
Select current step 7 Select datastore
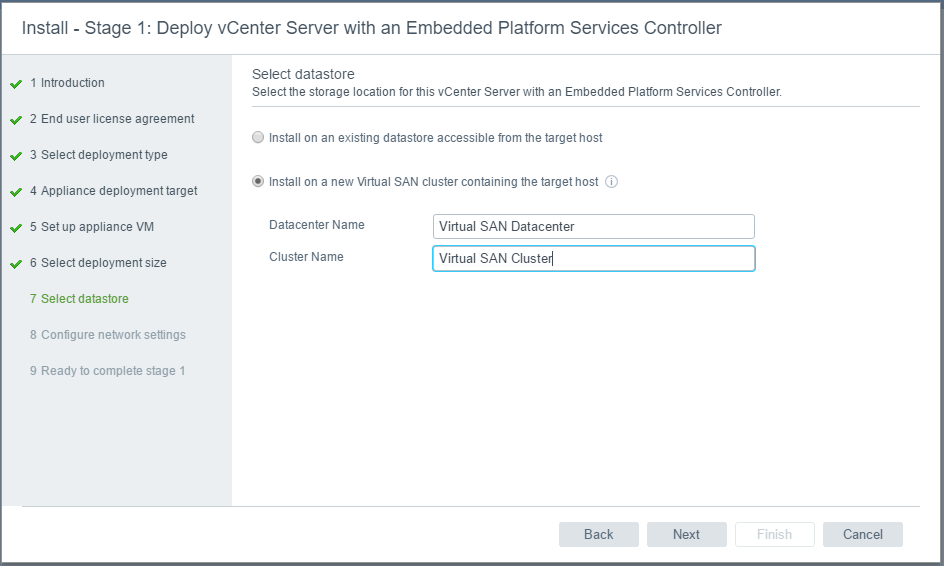point(79,299)
